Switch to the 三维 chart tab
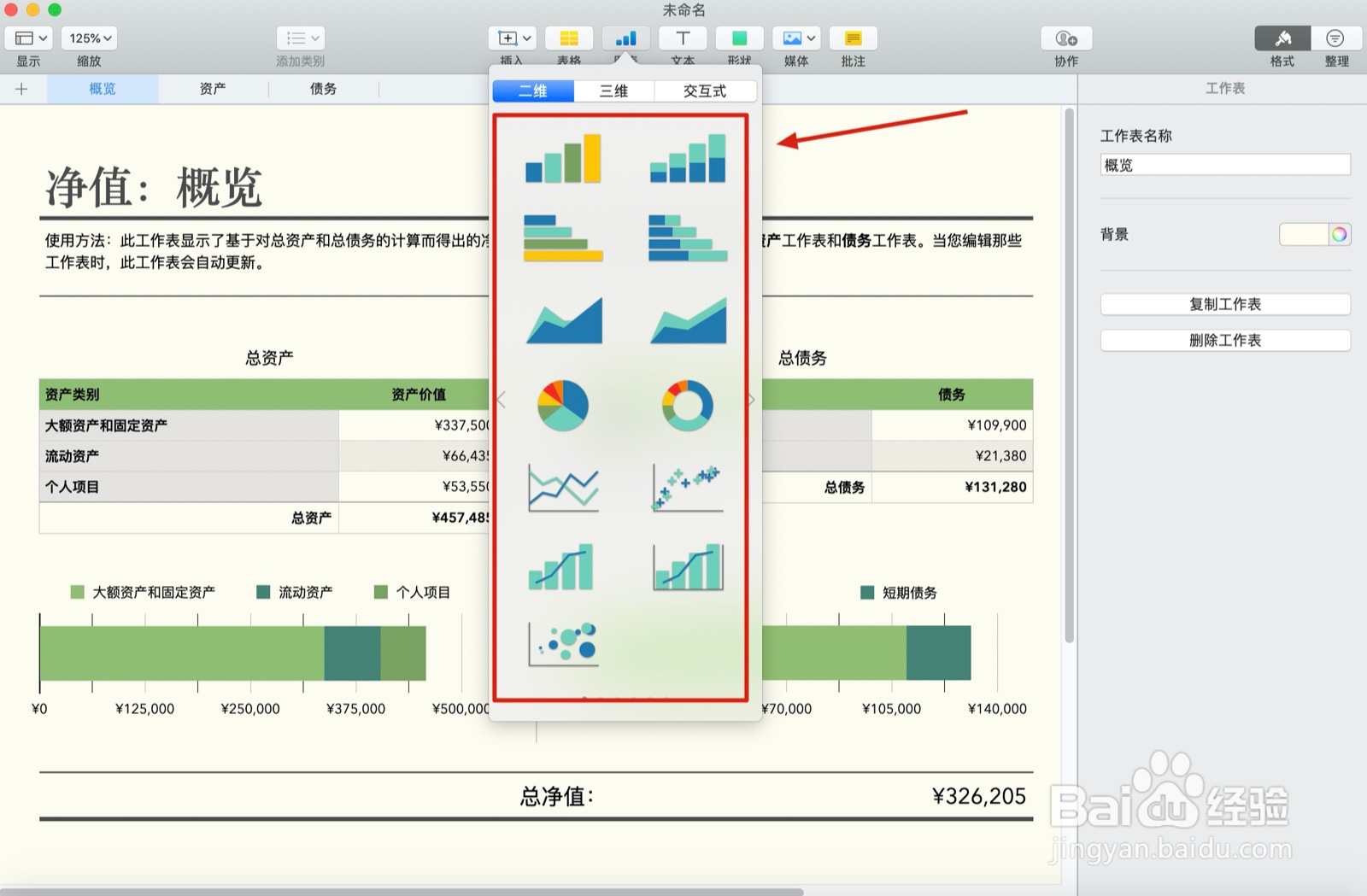 tap(614, 91)
